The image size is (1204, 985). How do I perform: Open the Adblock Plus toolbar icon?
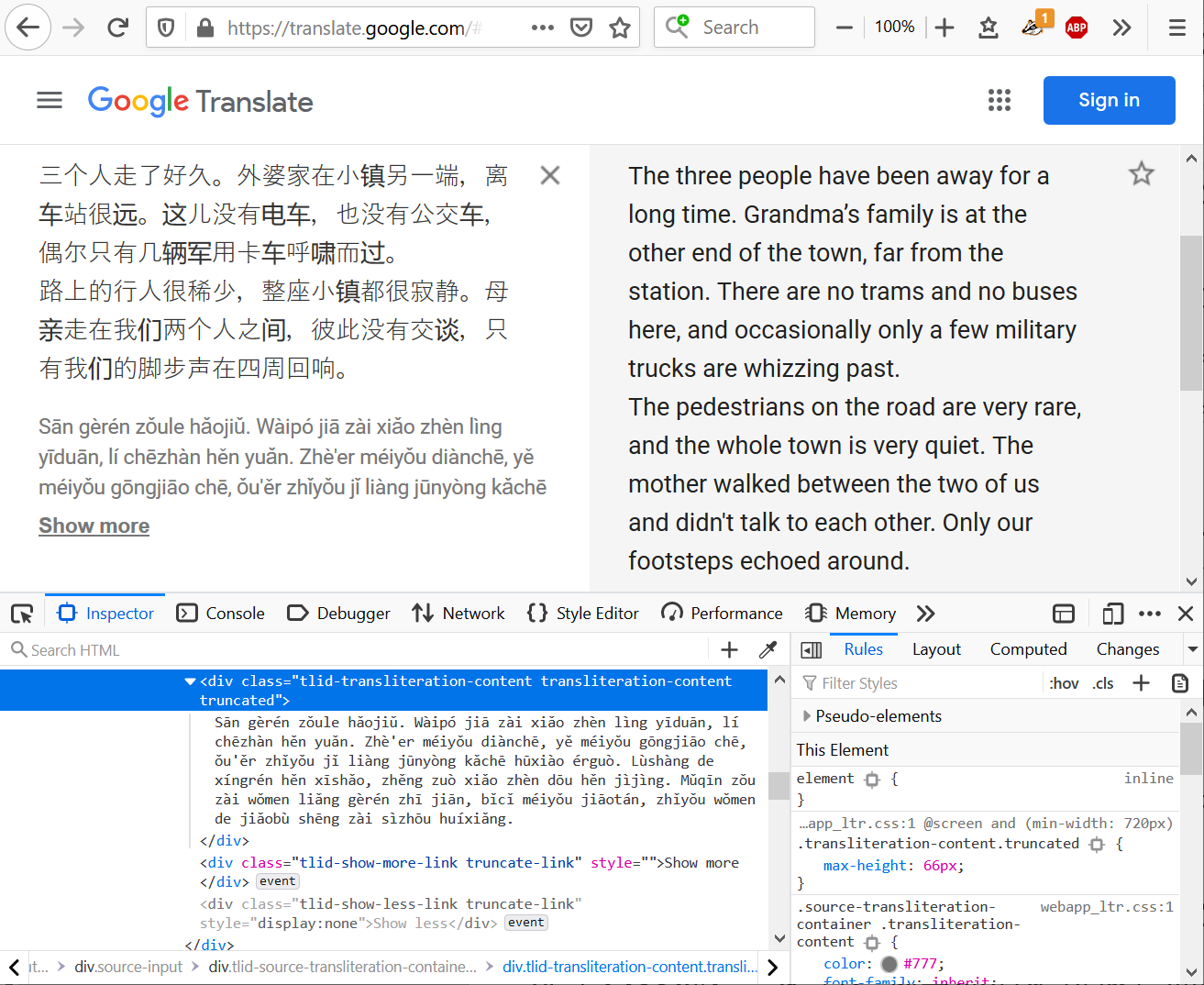click(x=1076, y=27)
